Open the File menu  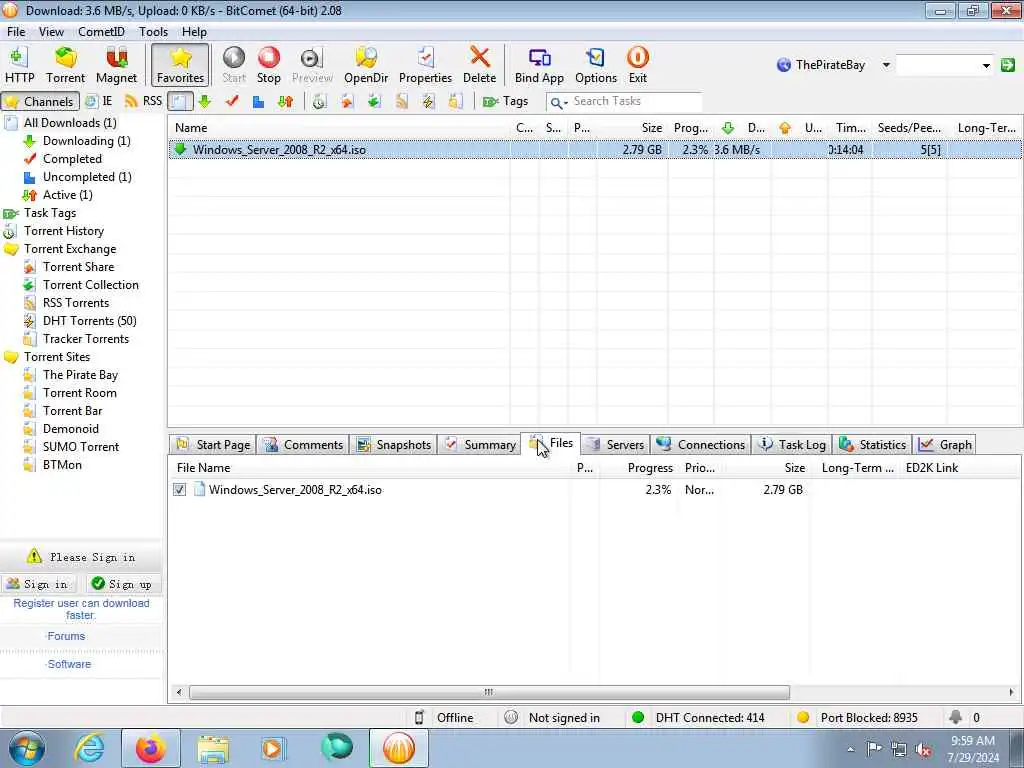point(16,31)
